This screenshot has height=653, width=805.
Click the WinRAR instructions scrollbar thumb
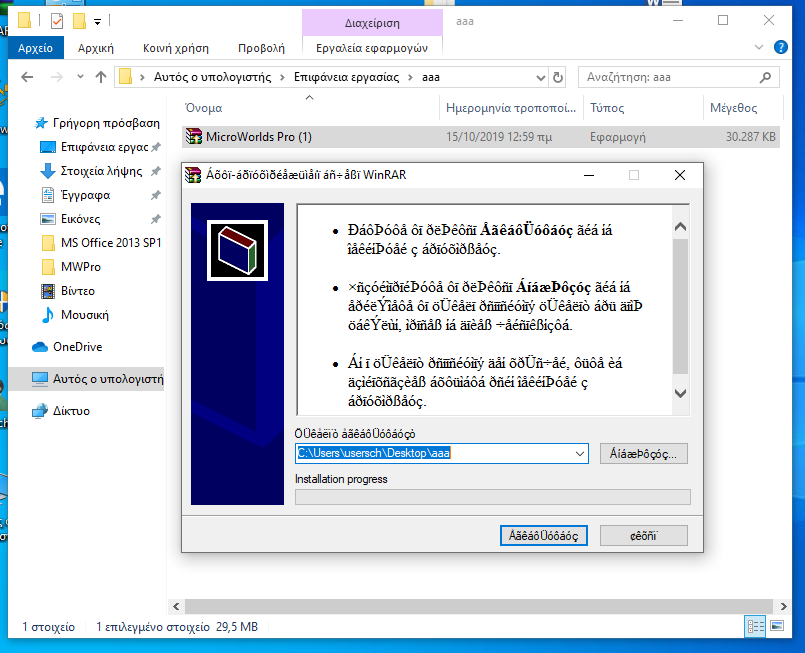pos(681,306)
